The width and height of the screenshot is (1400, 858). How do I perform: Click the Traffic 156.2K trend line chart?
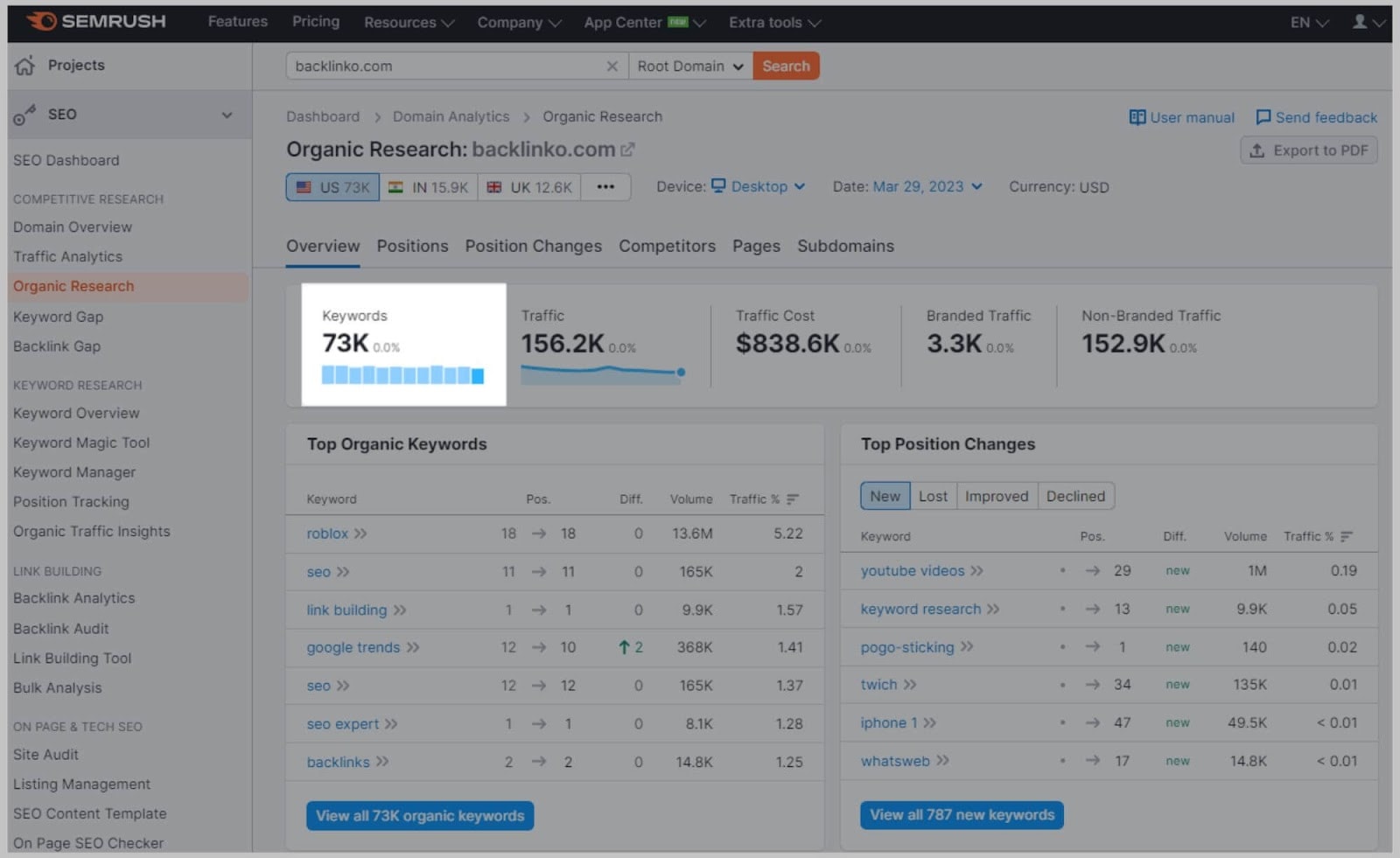[x=603, y=373]
